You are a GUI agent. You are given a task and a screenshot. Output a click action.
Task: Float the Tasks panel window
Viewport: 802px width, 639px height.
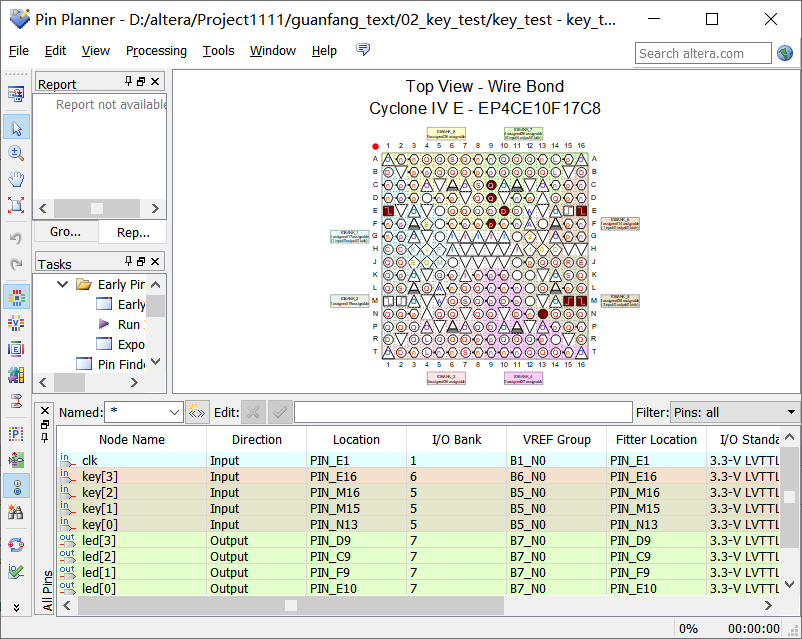tap(141, 261)
